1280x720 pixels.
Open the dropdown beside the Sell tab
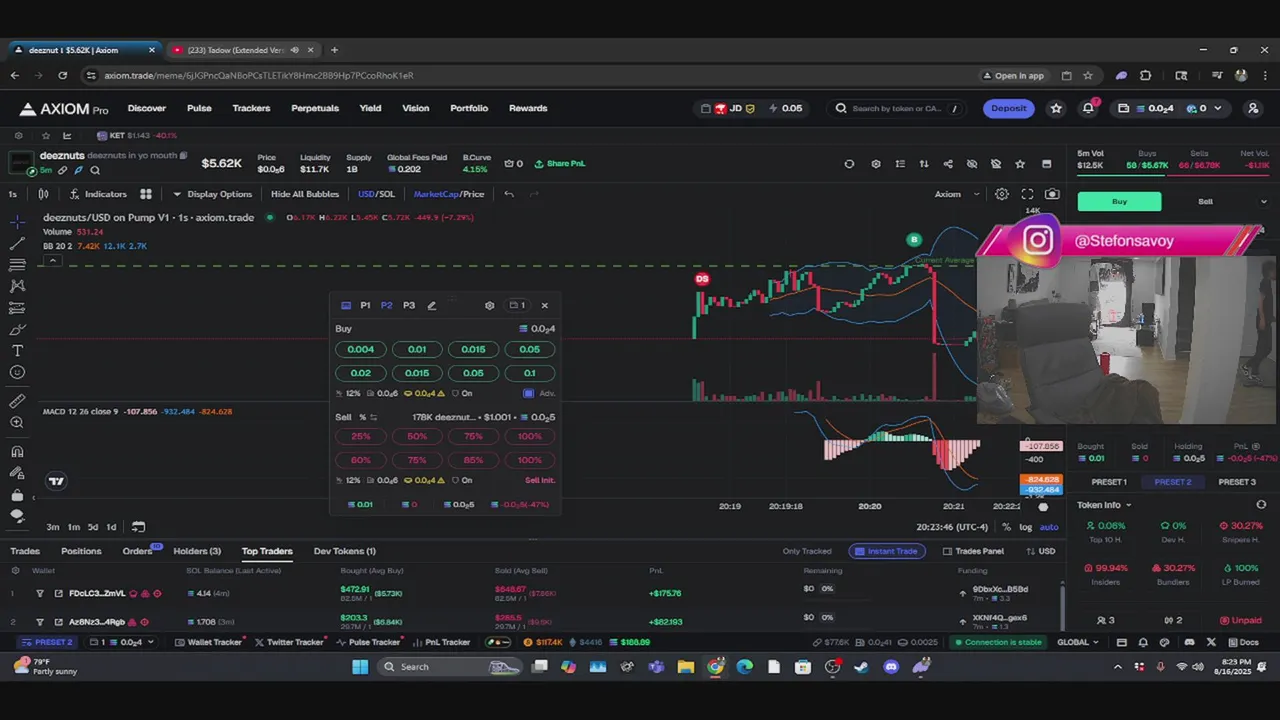click(1263, 202)
